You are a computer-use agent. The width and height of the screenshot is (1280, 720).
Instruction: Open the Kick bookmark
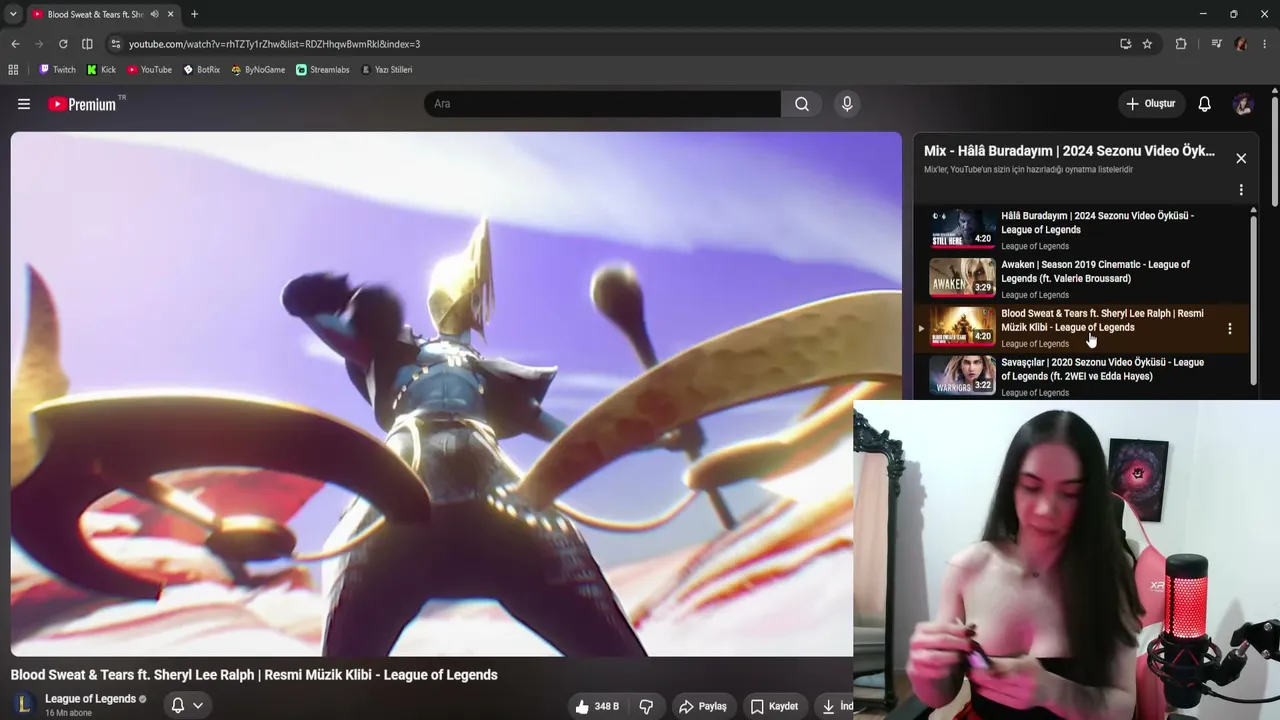tap(101, 70)
